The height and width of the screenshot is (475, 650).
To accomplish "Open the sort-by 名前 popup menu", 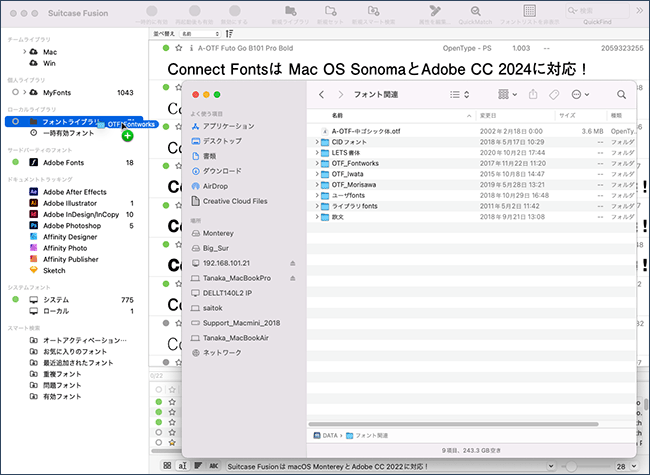I will (200, 34).
